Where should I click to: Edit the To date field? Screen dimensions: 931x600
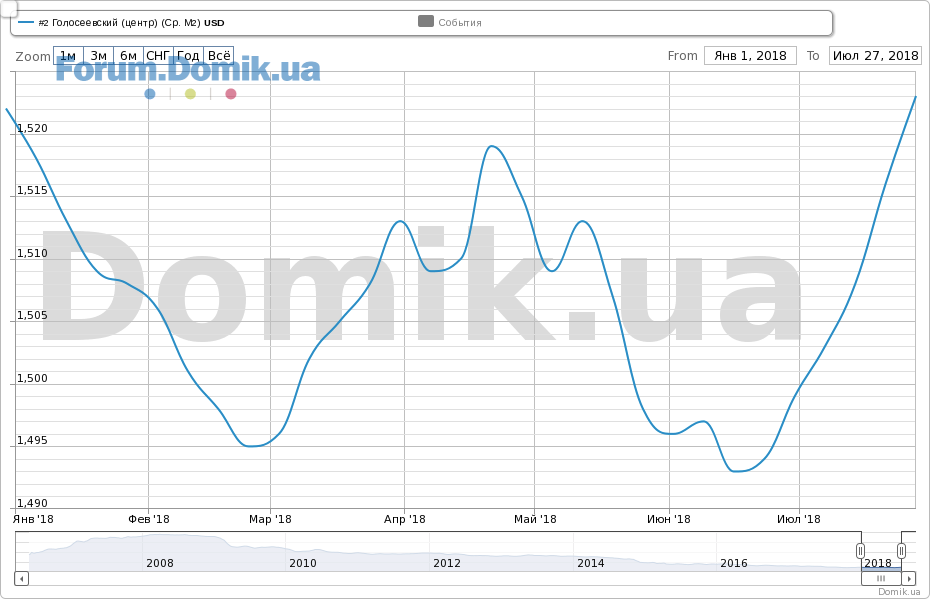(874, 56)
